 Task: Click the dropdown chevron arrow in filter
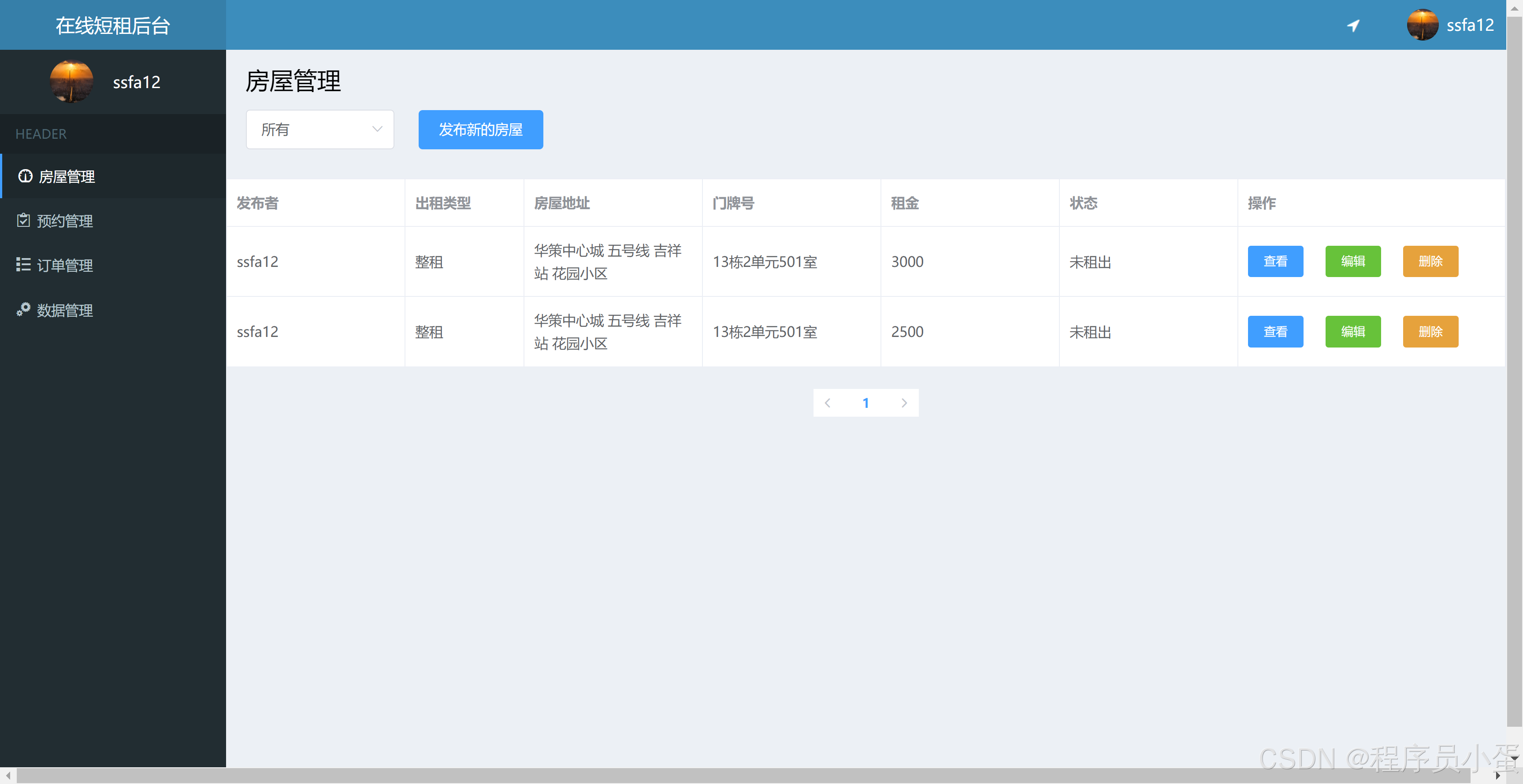377,129
